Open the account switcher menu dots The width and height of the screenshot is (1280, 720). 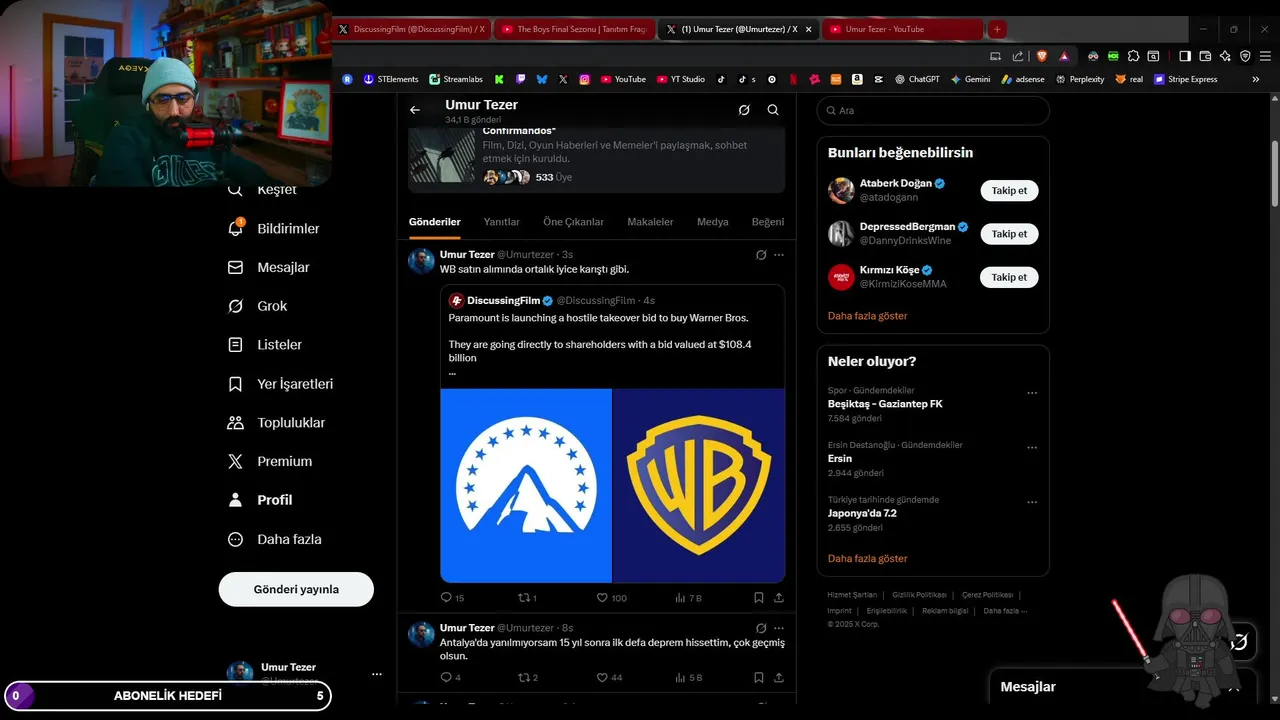click(x=377, y=674)
